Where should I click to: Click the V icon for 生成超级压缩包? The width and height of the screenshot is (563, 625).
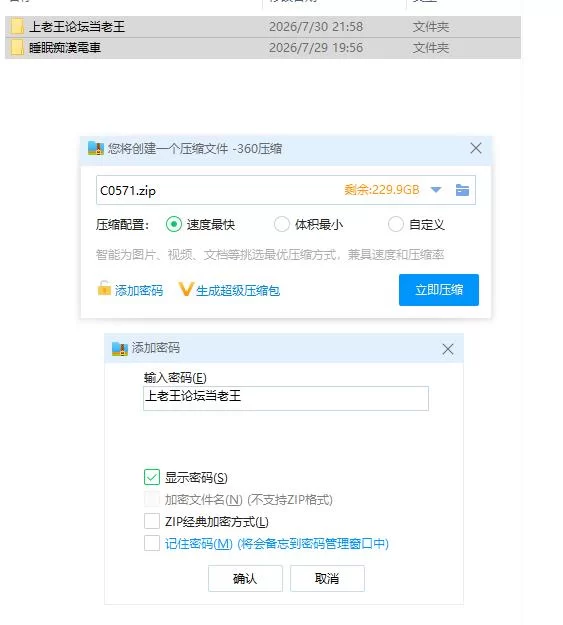(186, 289)
